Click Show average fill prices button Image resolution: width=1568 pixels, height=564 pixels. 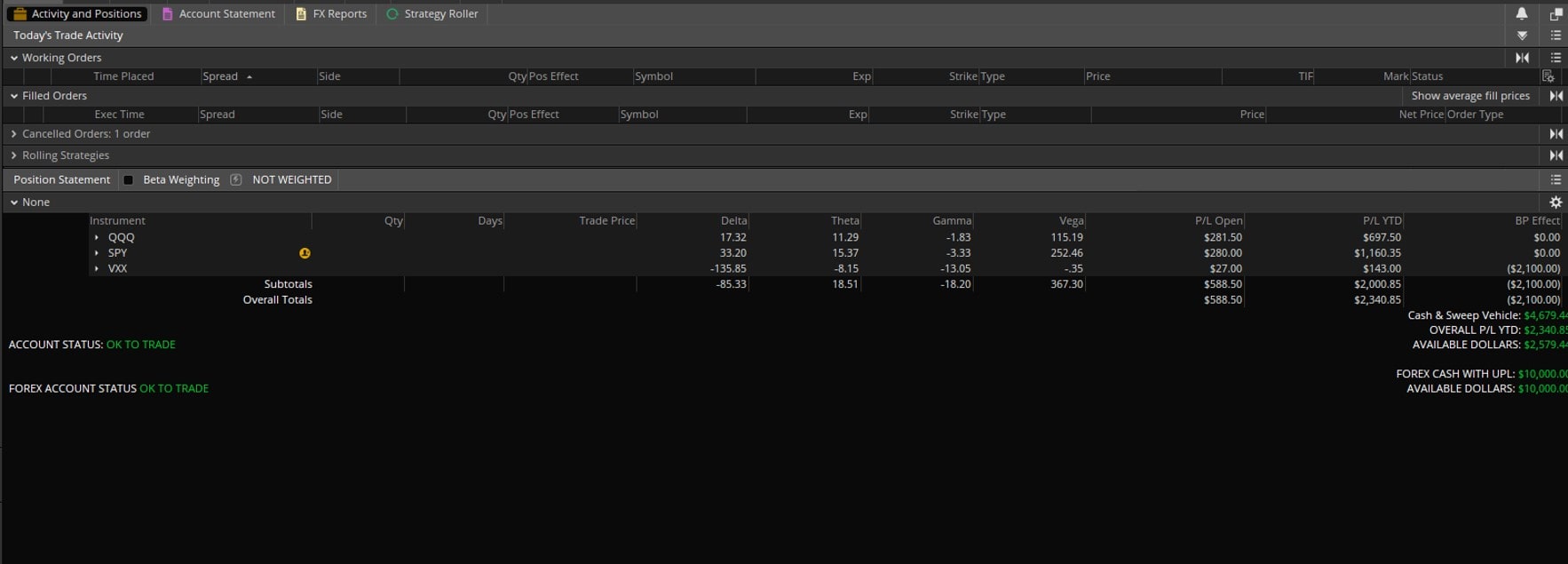click(1470, 96)
